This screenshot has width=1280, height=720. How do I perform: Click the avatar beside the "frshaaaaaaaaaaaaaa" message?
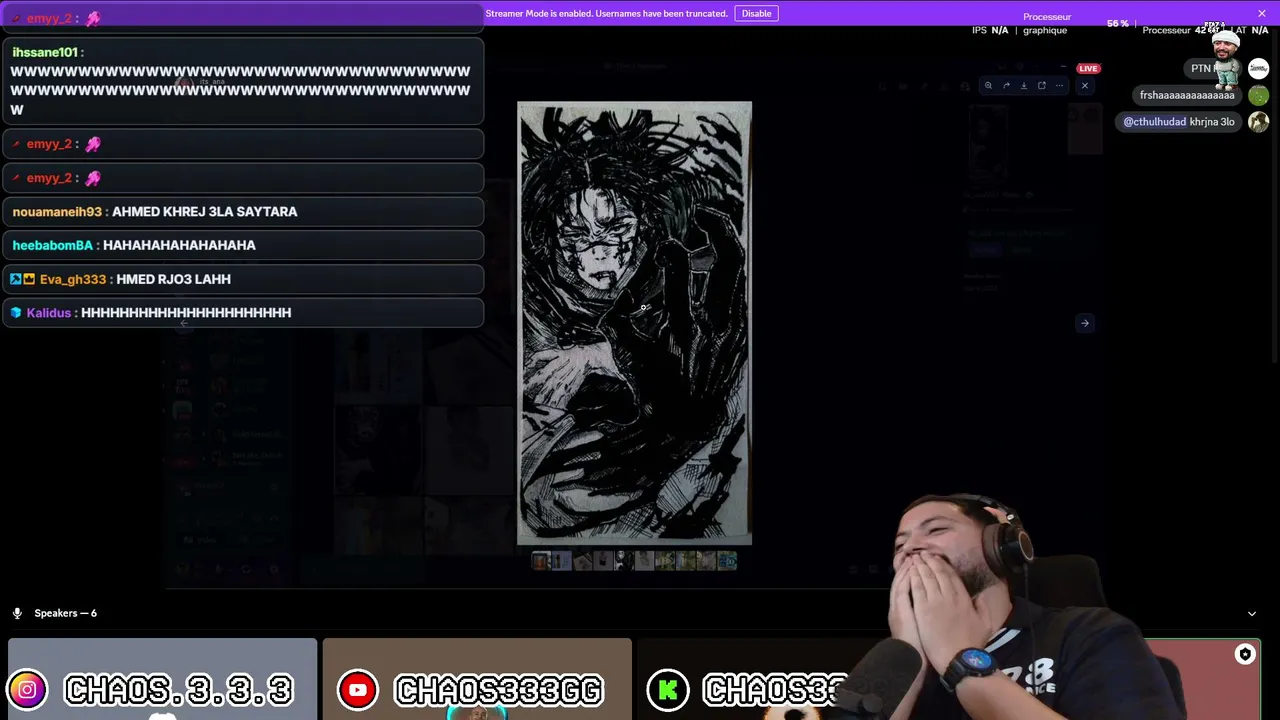click(x=1258, y=96)
